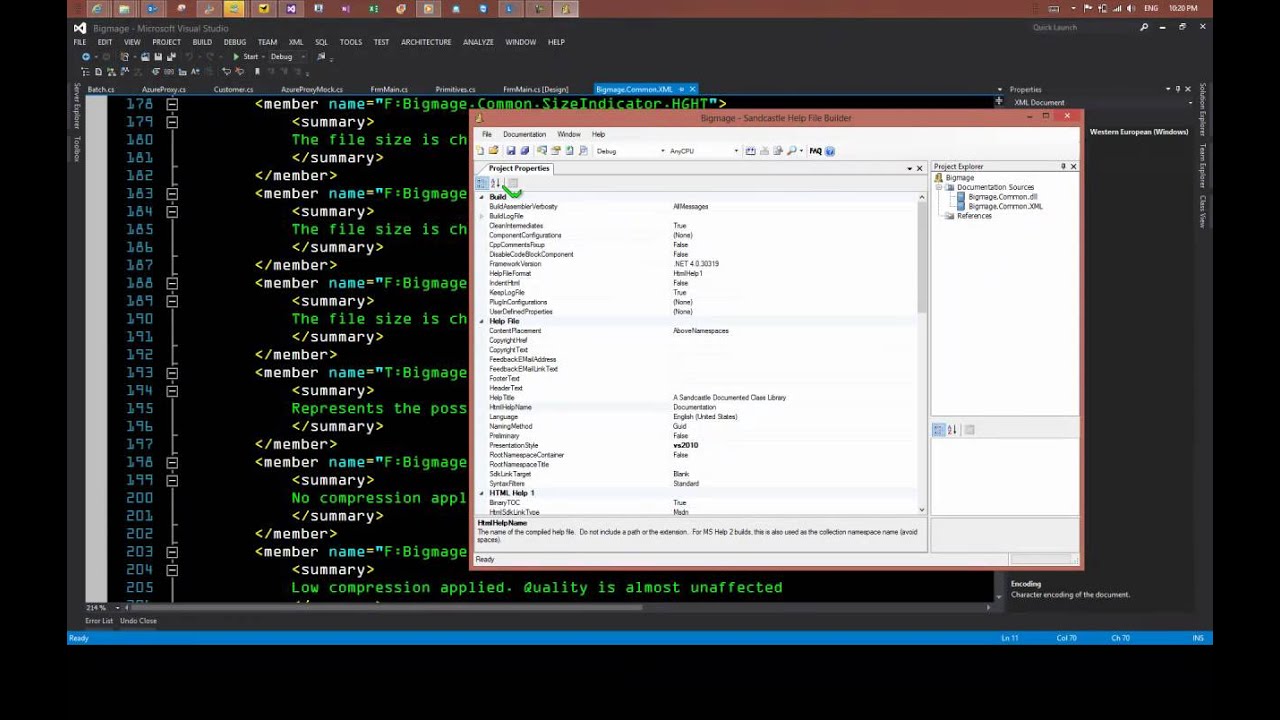Select Bigmage.Common.dll in Project Explorer
This screenshot has height=720, width=1280.
(x=1002, y=197)
